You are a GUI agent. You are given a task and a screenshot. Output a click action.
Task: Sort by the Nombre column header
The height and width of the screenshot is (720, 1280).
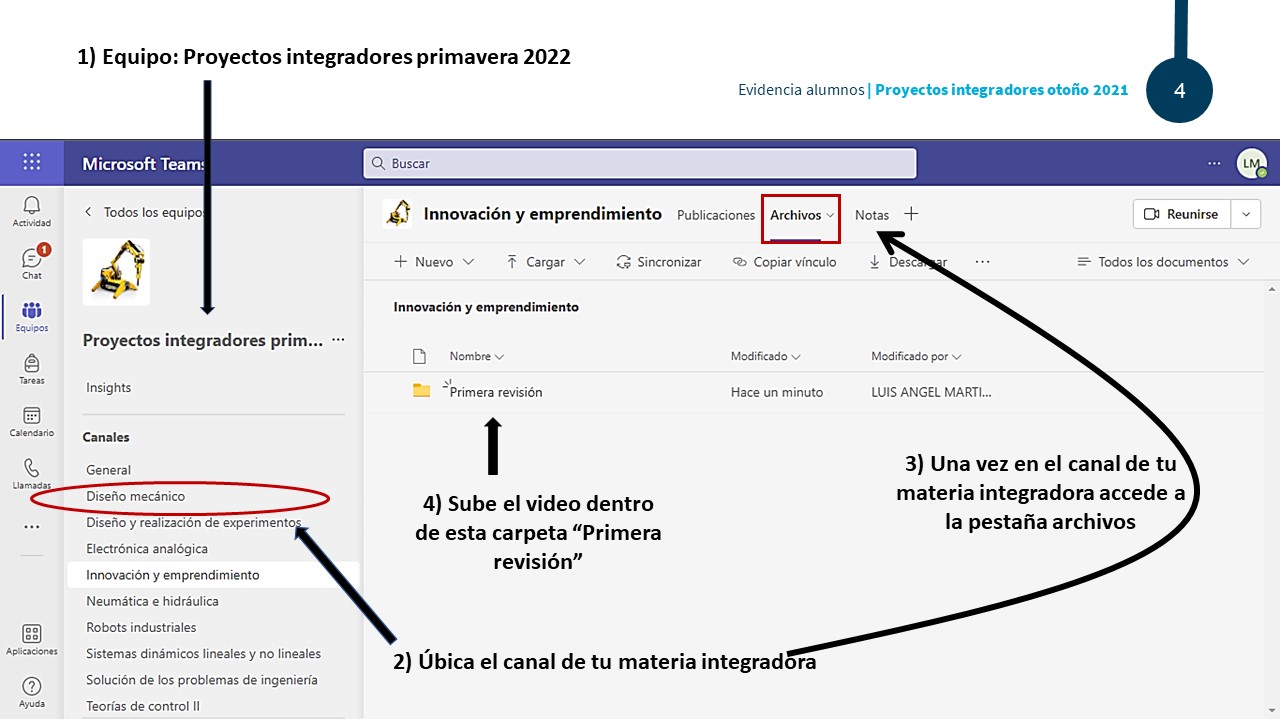[x=477, y=356]
